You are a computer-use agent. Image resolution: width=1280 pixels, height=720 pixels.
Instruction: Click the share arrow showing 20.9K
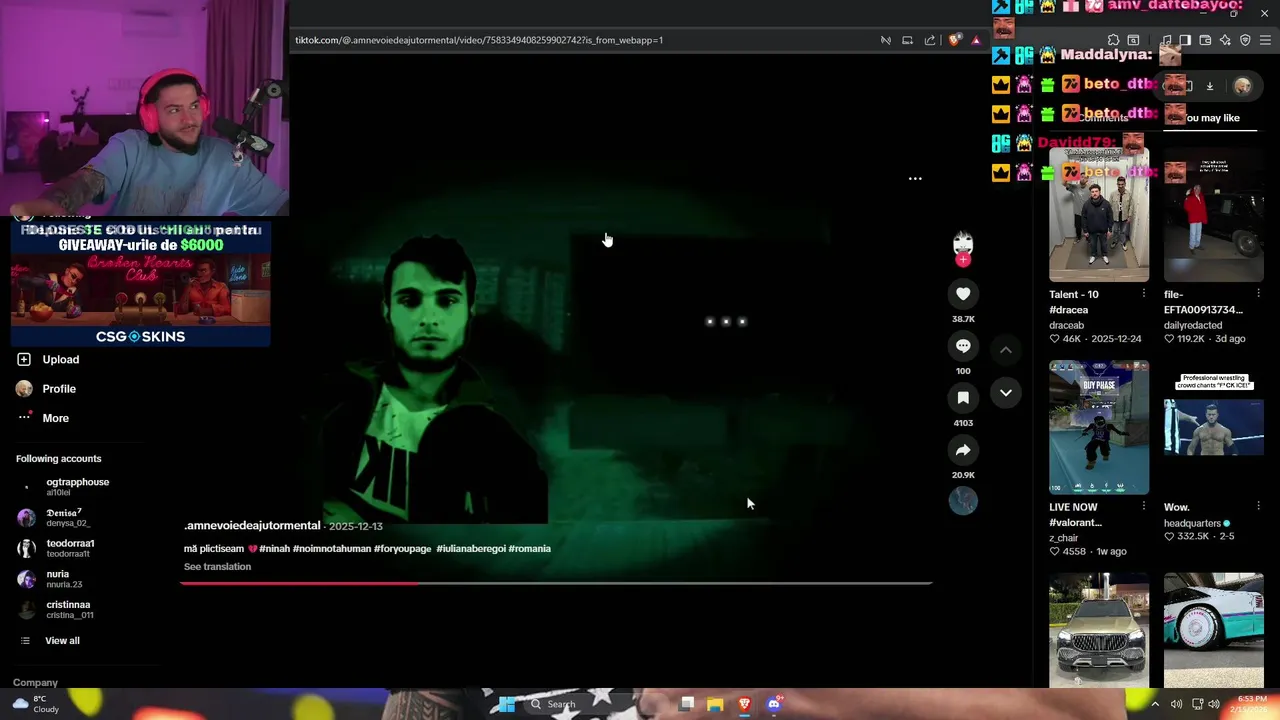(963, 450)
